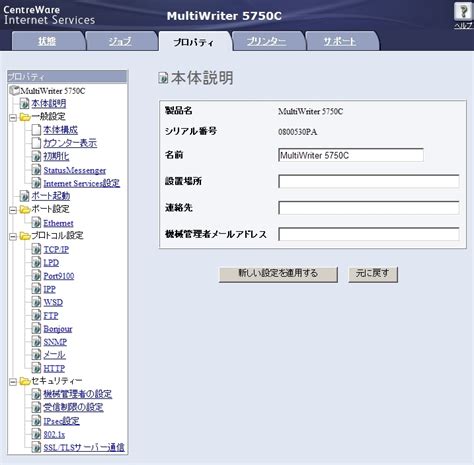Screen dimensions: 474x465
Task: Click the MultiWriter 5750C printer root icon
Action: pos(14,91)
